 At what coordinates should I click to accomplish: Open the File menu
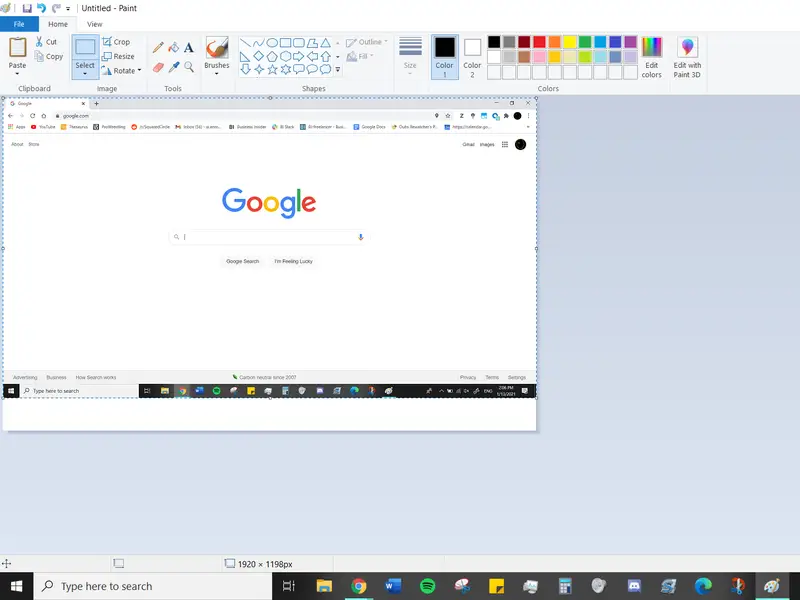pos(19,24)
